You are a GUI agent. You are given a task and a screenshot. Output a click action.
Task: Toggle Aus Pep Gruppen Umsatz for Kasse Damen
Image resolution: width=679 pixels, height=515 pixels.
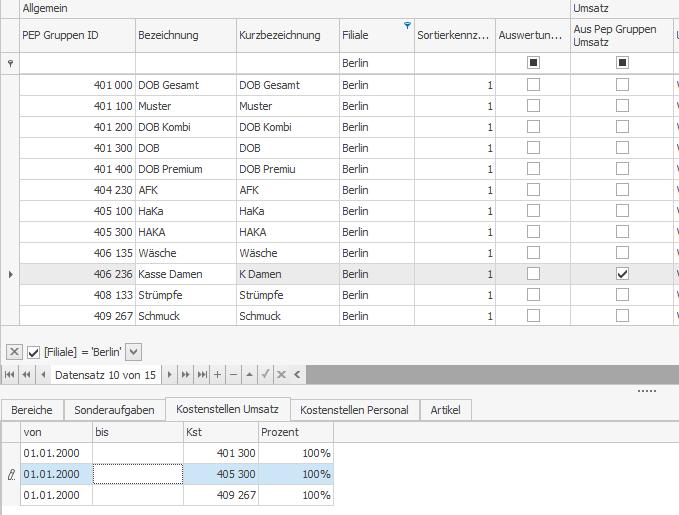click(622, 274)
